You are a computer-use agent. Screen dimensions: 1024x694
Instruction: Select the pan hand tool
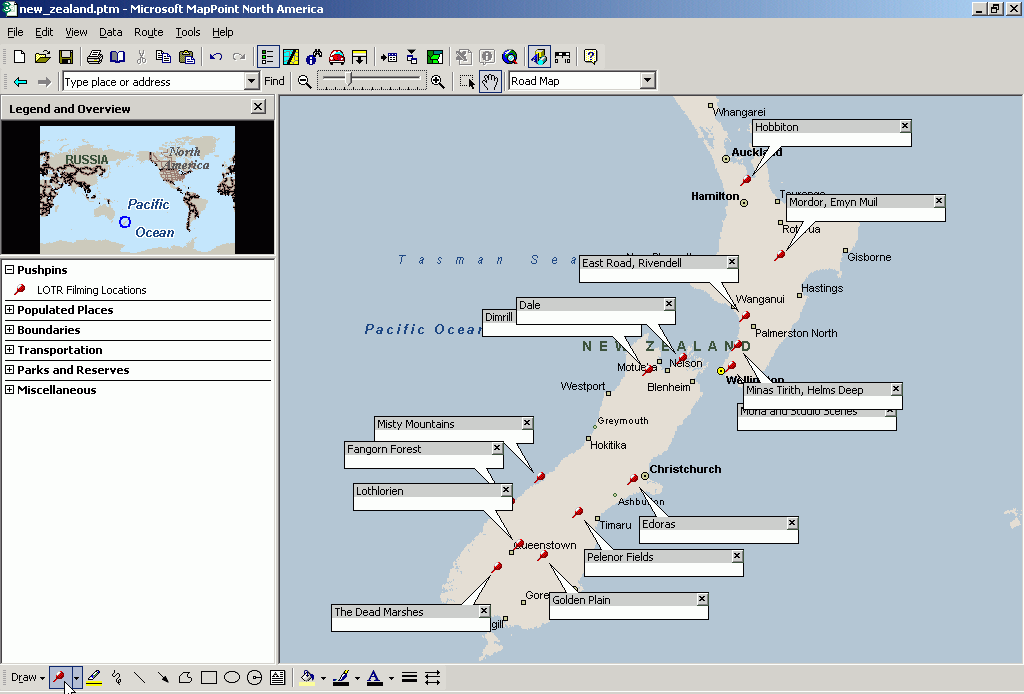(490, 82)
